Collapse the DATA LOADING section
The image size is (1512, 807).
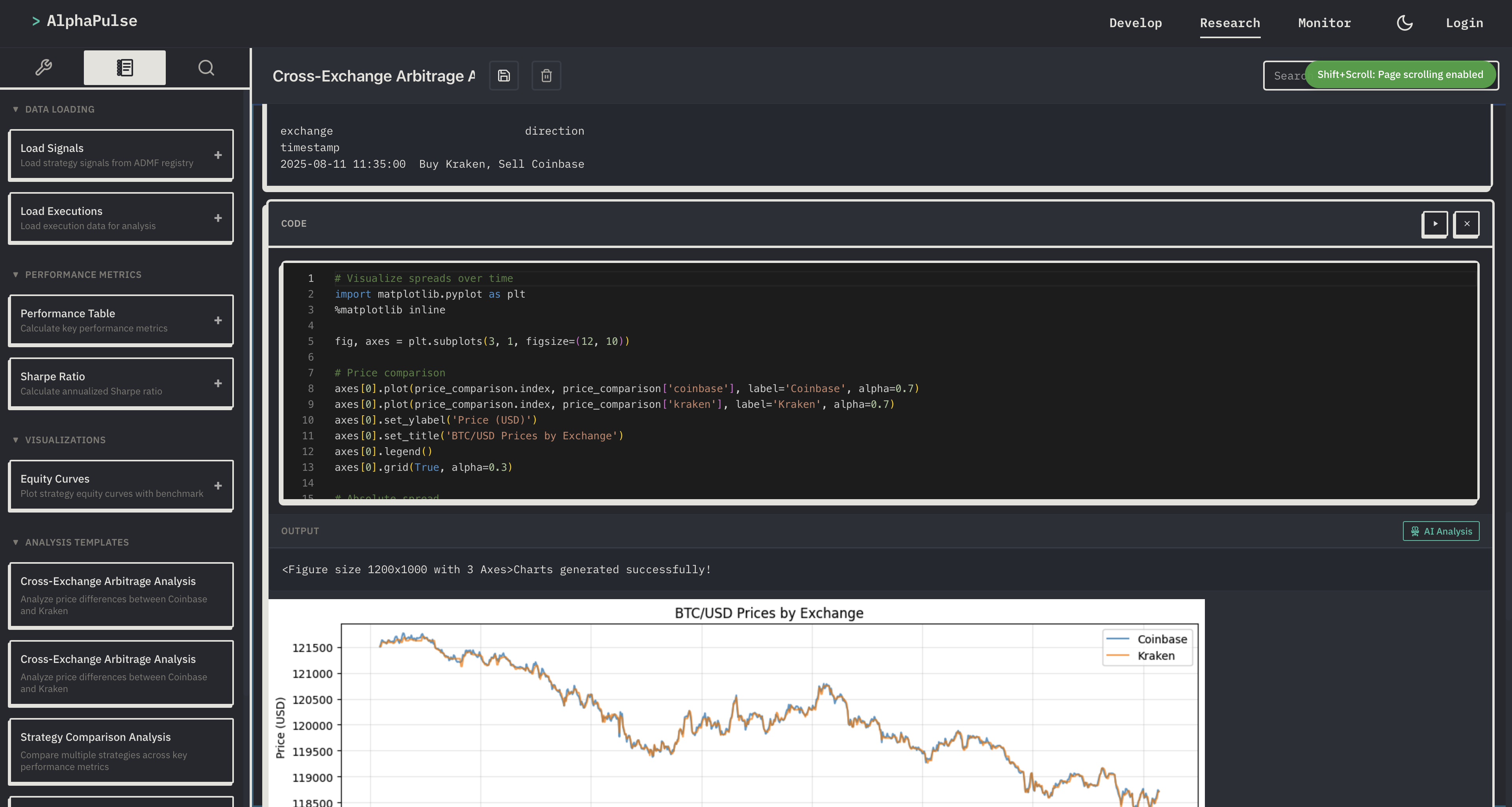(54, 109)
